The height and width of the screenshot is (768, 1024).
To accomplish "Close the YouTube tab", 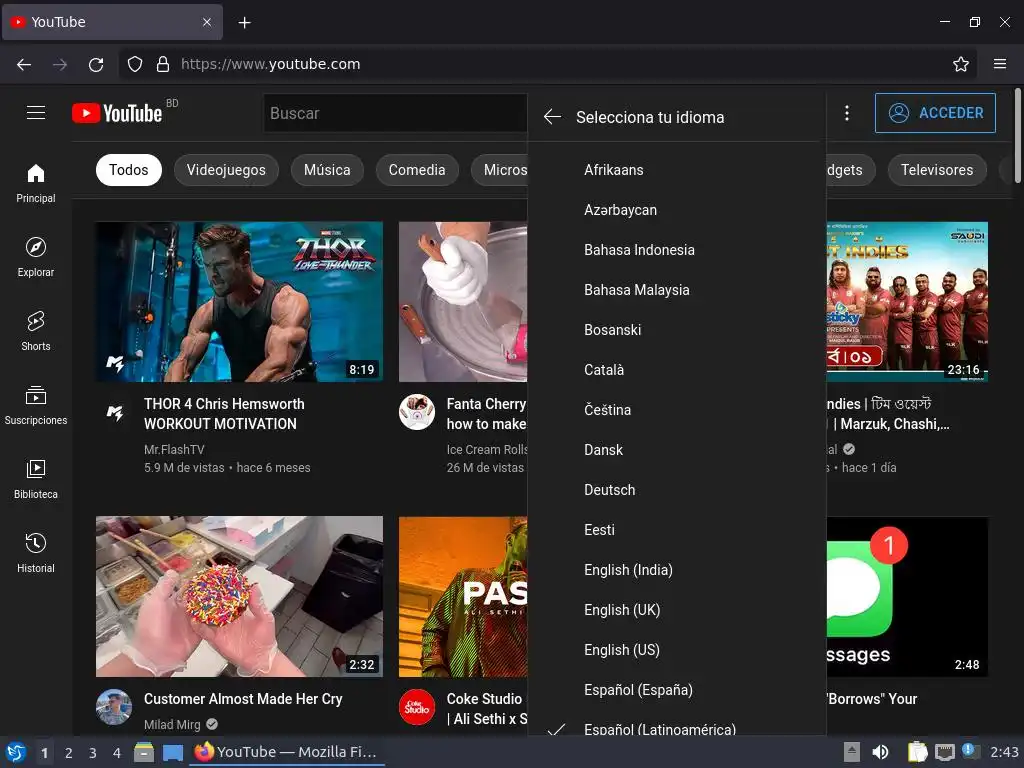I will [x=206, y=22].
